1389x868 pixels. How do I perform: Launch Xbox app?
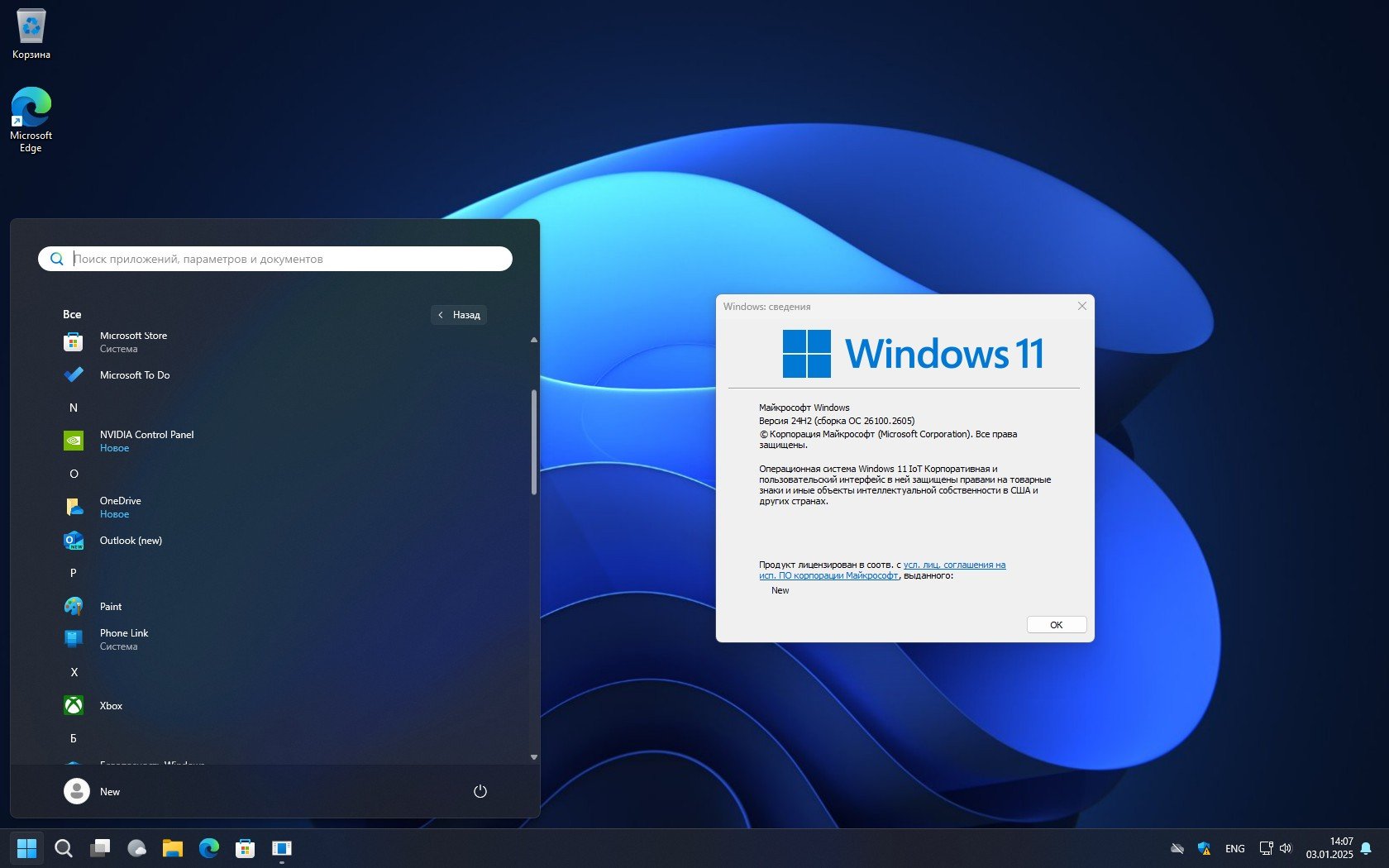(x=111, y=706)
